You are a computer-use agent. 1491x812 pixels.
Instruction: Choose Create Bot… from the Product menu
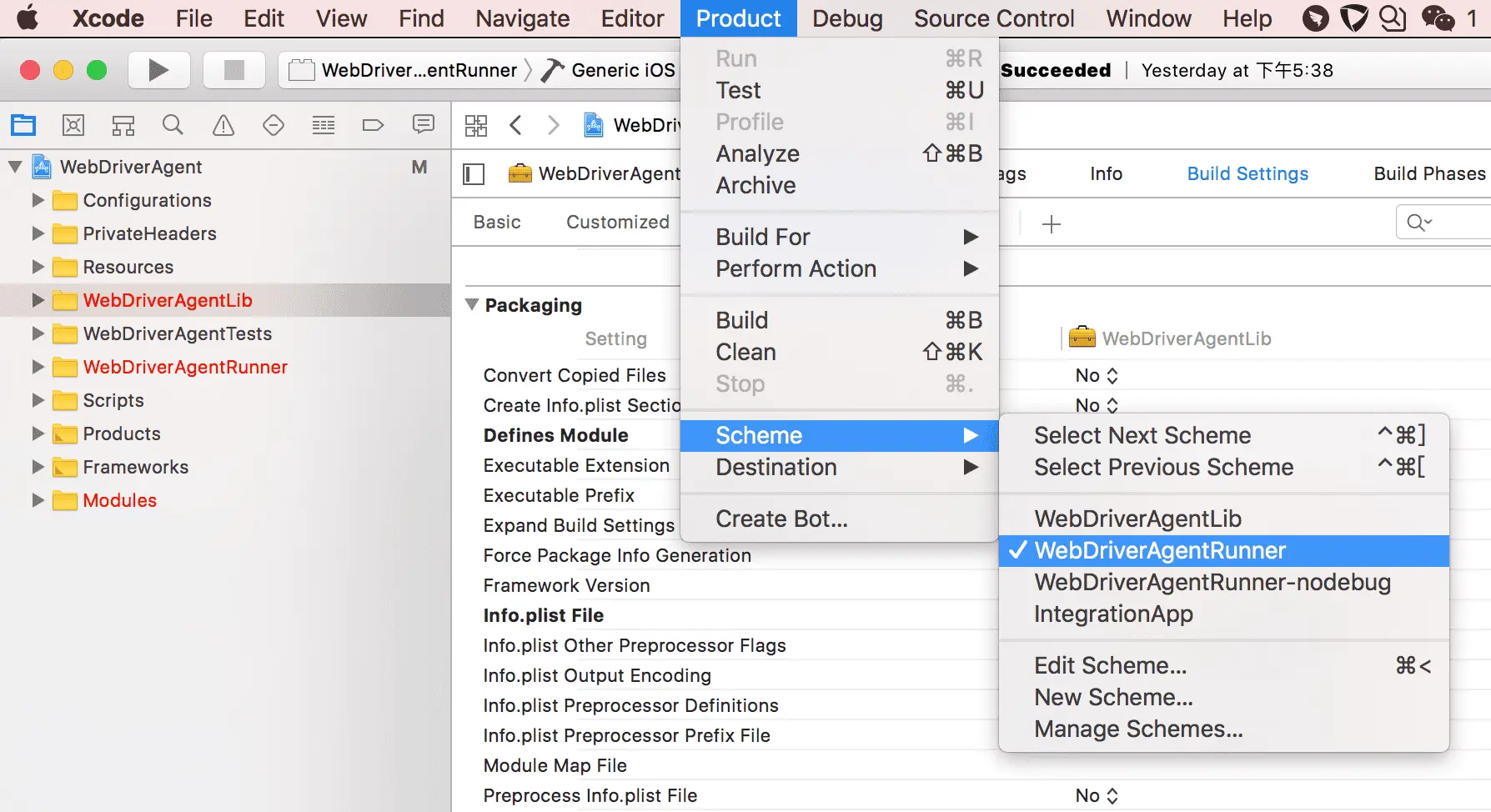click(x=840, y=519)
